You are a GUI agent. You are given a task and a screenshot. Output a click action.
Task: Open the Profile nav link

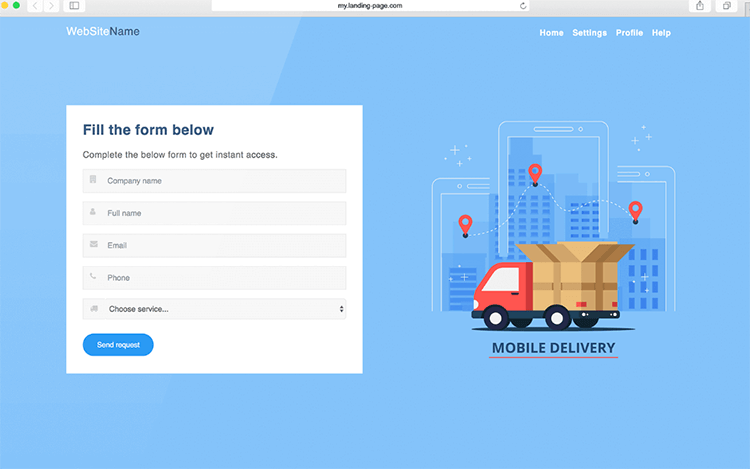coord(629,33)
